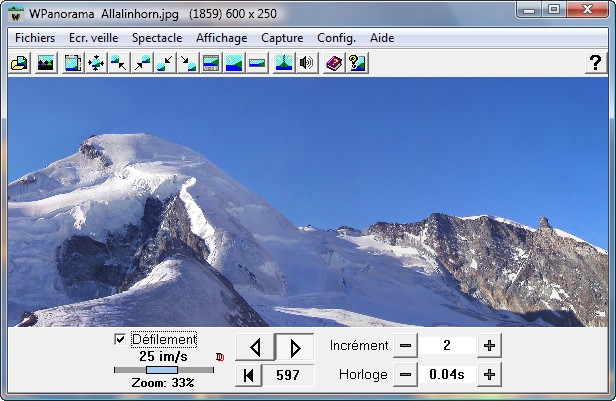616x401 pixels.
Task: Click the thin strip landscape display icon
Action: (x=257, y=63)
